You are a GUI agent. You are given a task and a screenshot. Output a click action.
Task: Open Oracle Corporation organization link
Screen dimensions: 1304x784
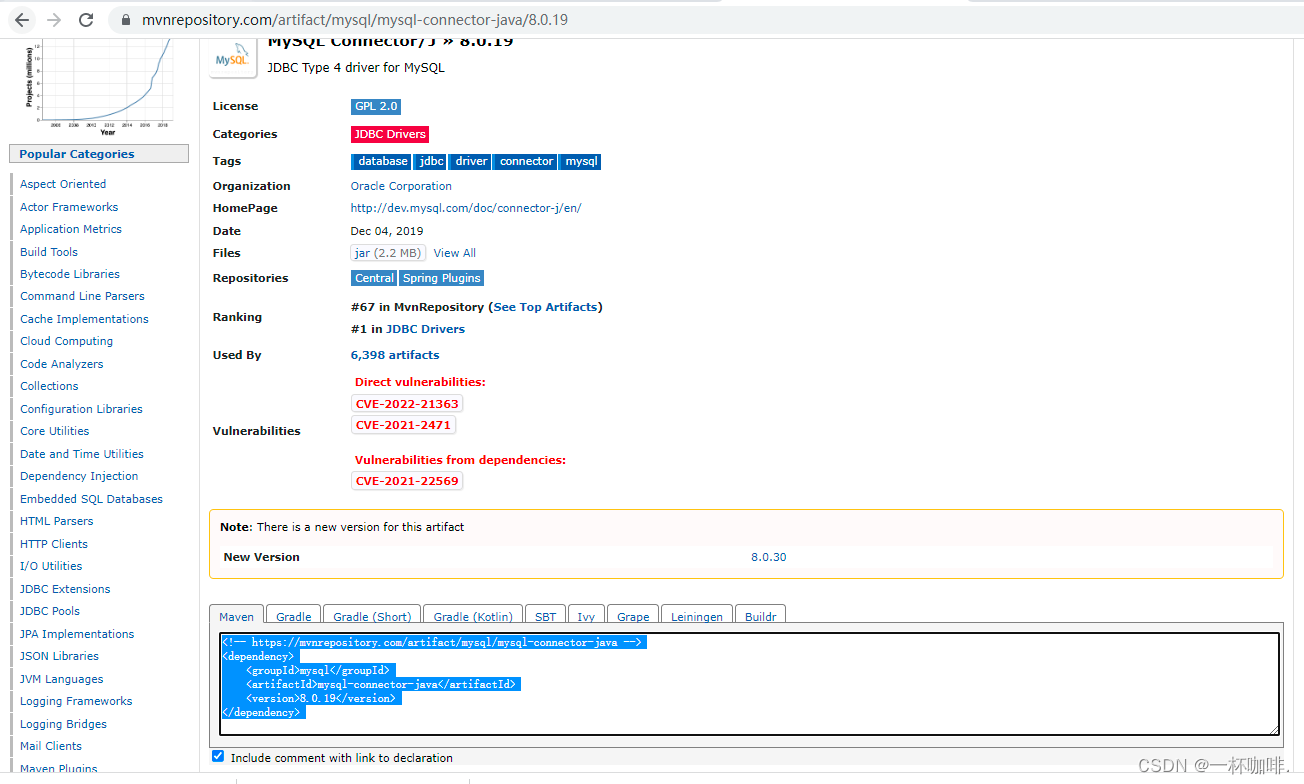pyautogui.click(x=401, y=186)
